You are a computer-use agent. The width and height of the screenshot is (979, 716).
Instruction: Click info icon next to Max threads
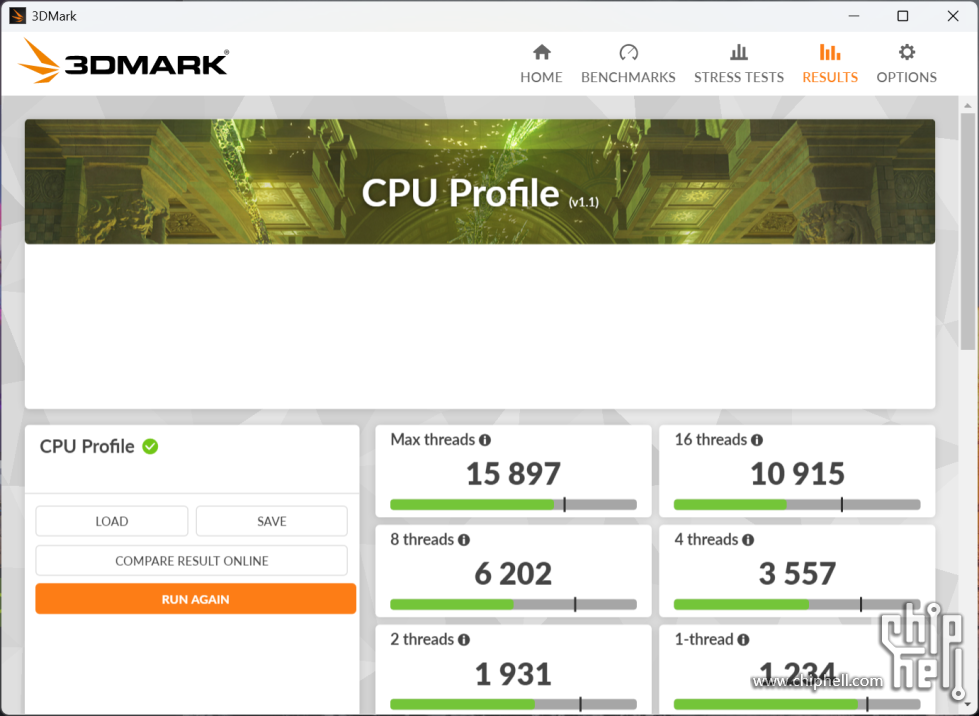coord(485,440)
